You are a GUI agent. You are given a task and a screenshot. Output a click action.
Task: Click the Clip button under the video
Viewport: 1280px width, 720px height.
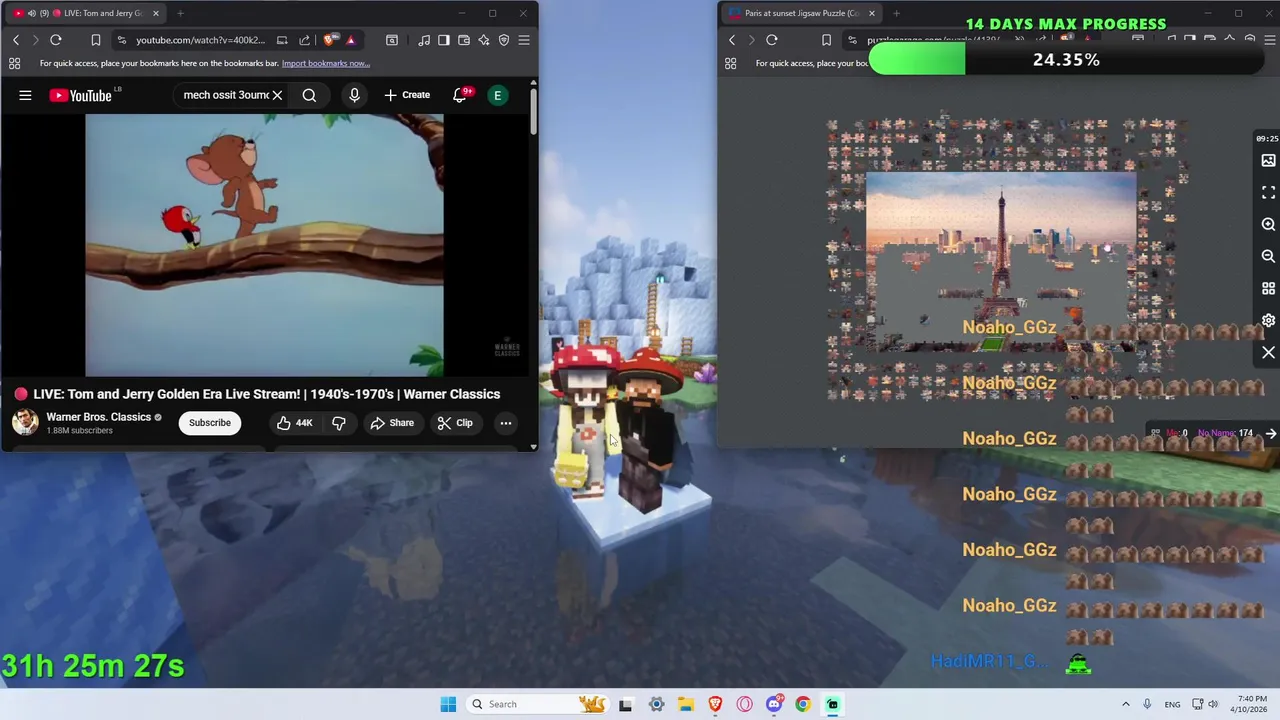[x=455, y=422]
